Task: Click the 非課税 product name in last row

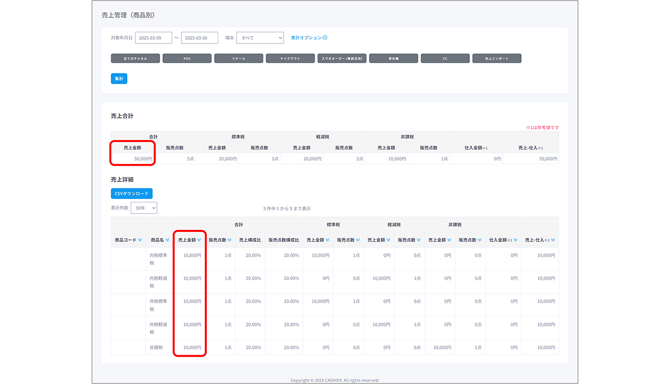Action: pos(156,348)
